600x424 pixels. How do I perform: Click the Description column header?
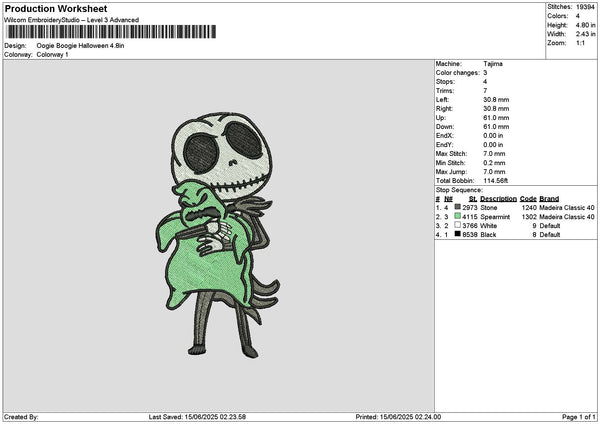(498, 199)
